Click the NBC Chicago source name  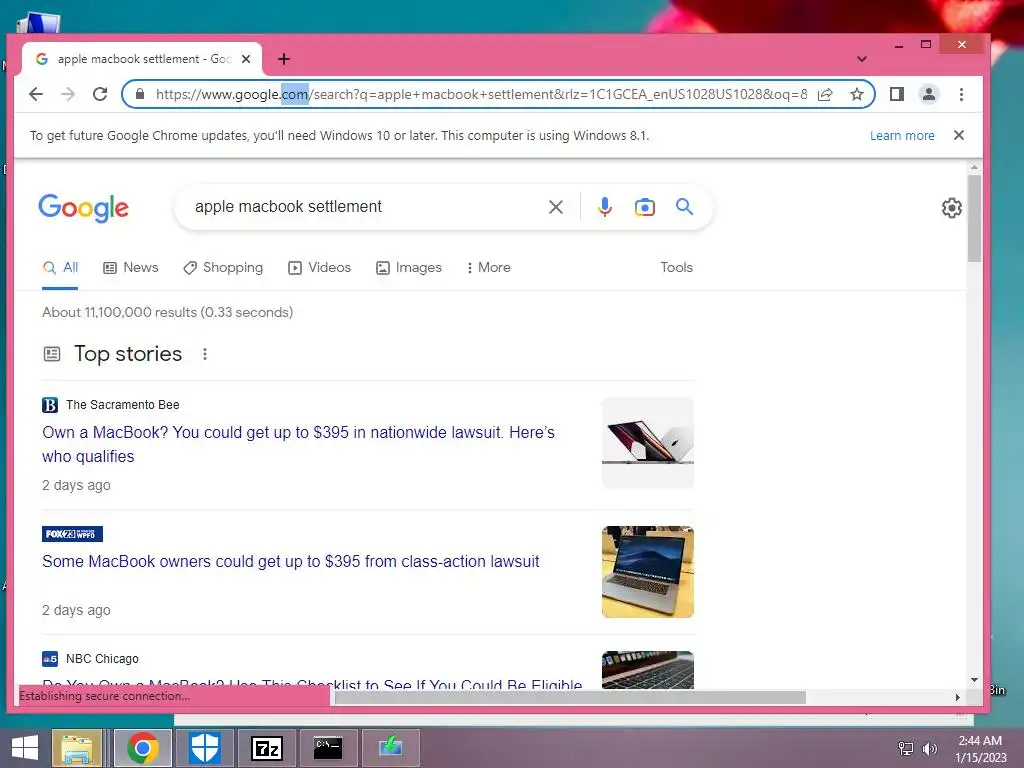pos(102,659)
